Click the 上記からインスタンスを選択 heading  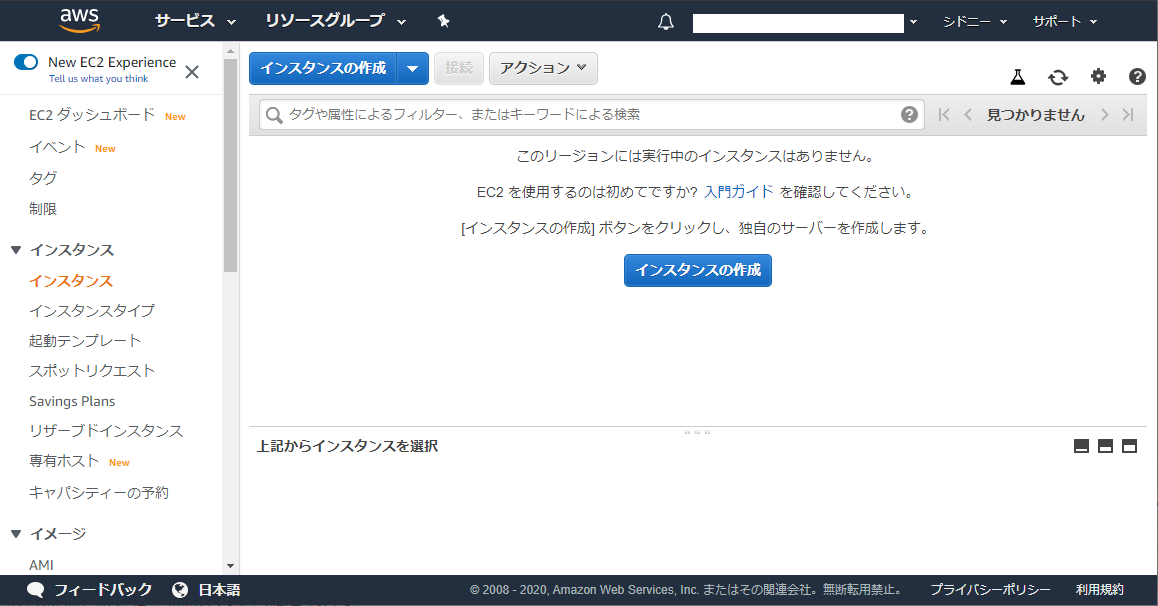pyautogui.click(x=347, y=446)
